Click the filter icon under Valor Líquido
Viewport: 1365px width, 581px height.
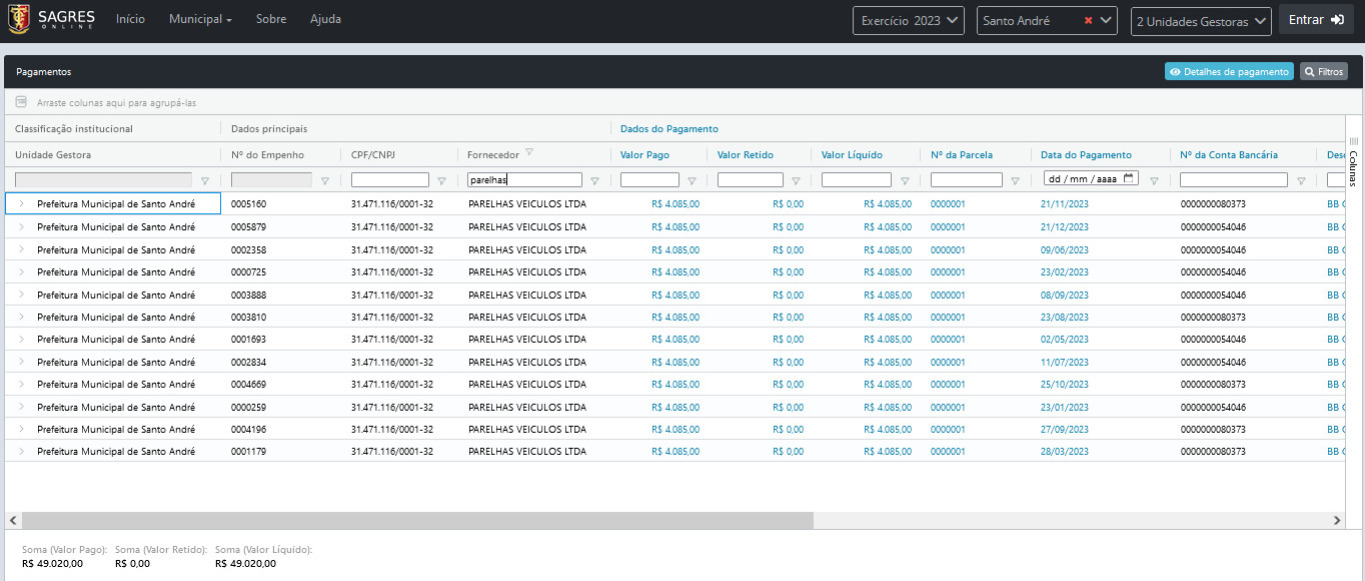tap(904, 181)
